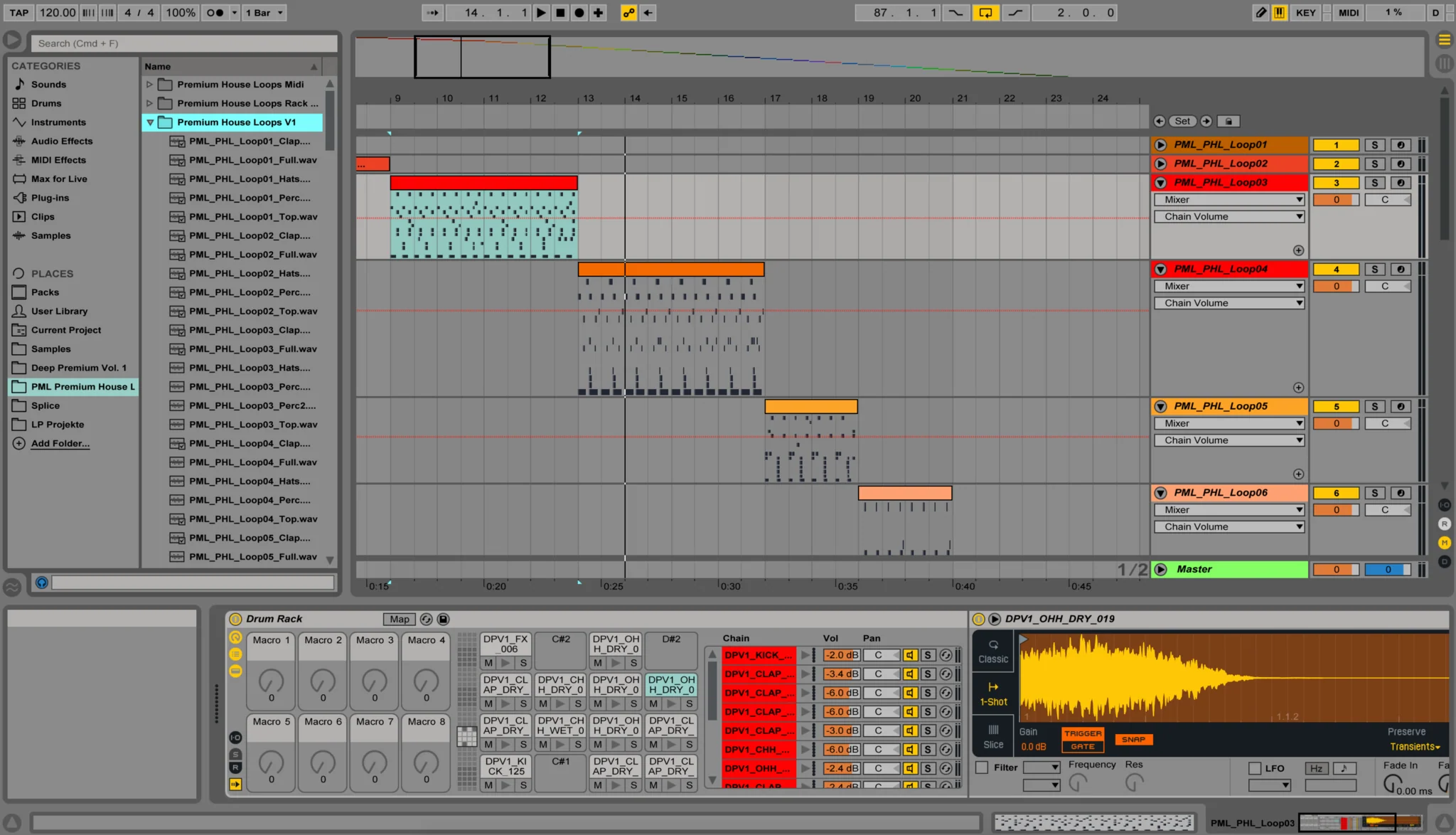Click in the browser search field
This screenshot has height=835, width=1456.
[x=184, y=43]
